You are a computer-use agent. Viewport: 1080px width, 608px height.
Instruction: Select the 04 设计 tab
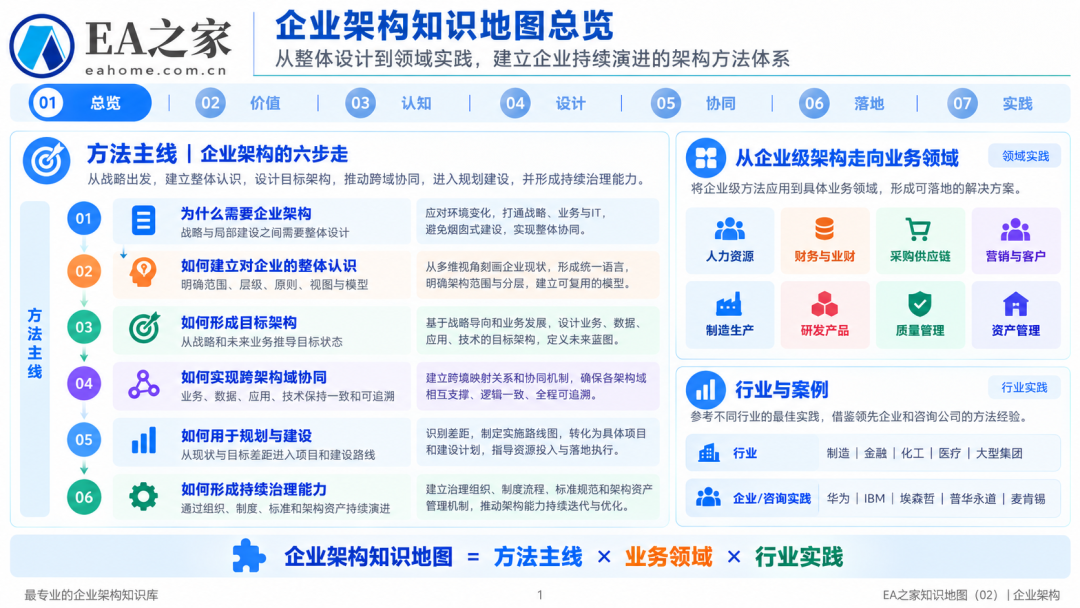pyautogui.click(x=543, y=103)
